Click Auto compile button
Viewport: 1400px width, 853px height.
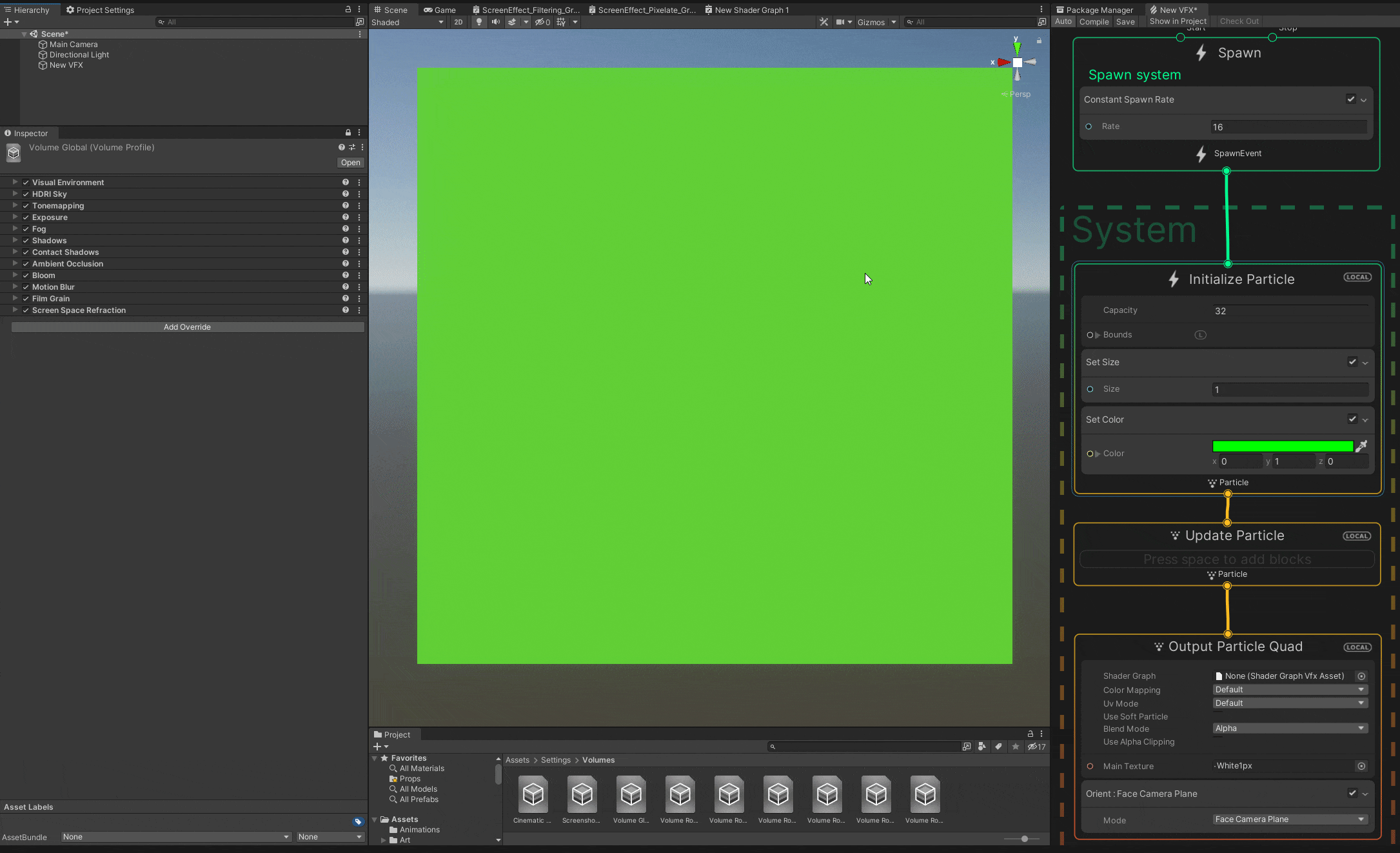pyautogui.click(x=1063, y=21)
